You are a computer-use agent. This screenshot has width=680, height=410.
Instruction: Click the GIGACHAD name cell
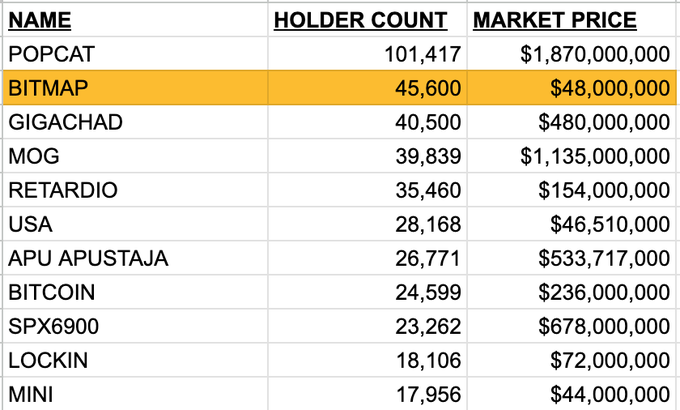65,122
